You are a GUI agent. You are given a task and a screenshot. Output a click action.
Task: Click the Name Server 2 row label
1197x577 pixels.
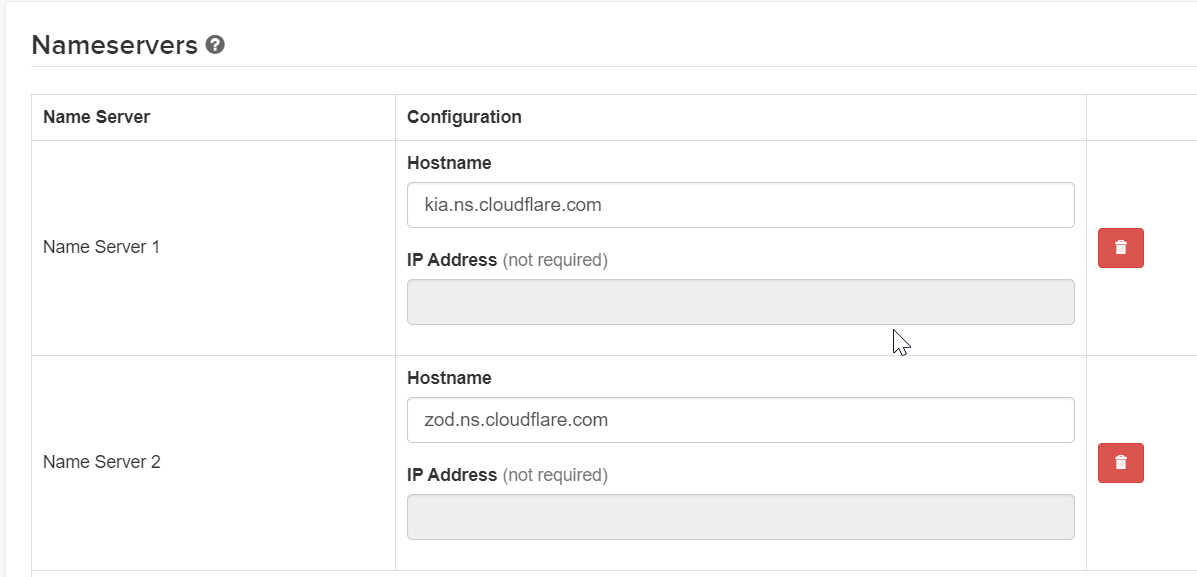click(x=102, y=463)
